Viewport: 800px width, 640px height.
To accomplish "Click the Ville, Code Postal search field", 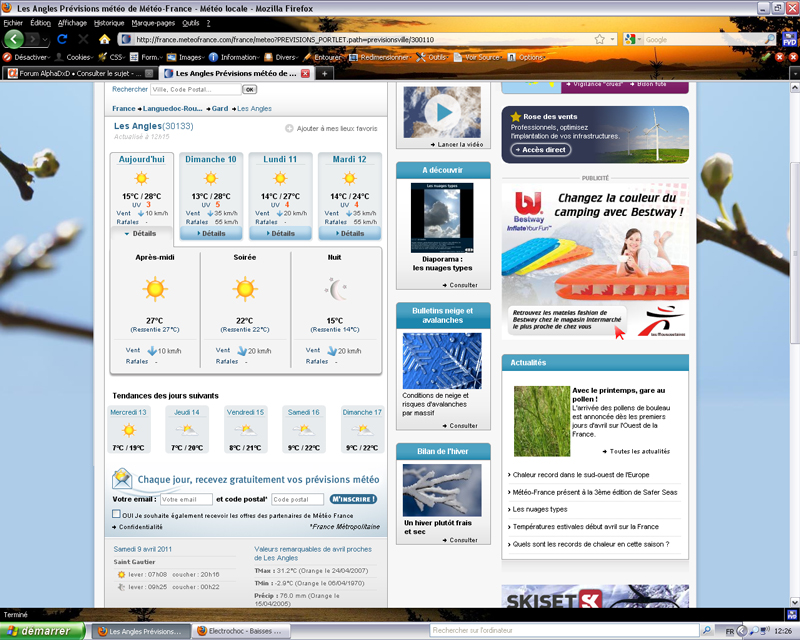I will pos(196,89).
